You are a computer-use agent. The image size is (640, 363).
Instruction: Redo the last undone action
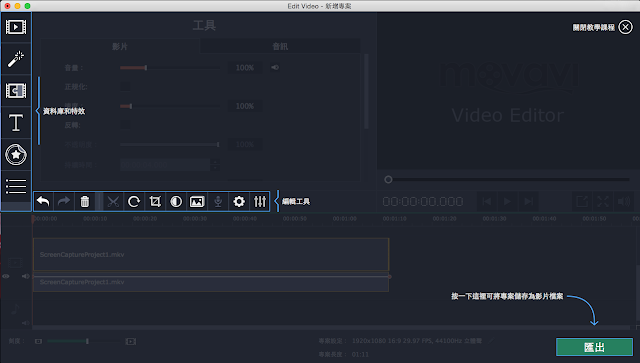point(64,201)
